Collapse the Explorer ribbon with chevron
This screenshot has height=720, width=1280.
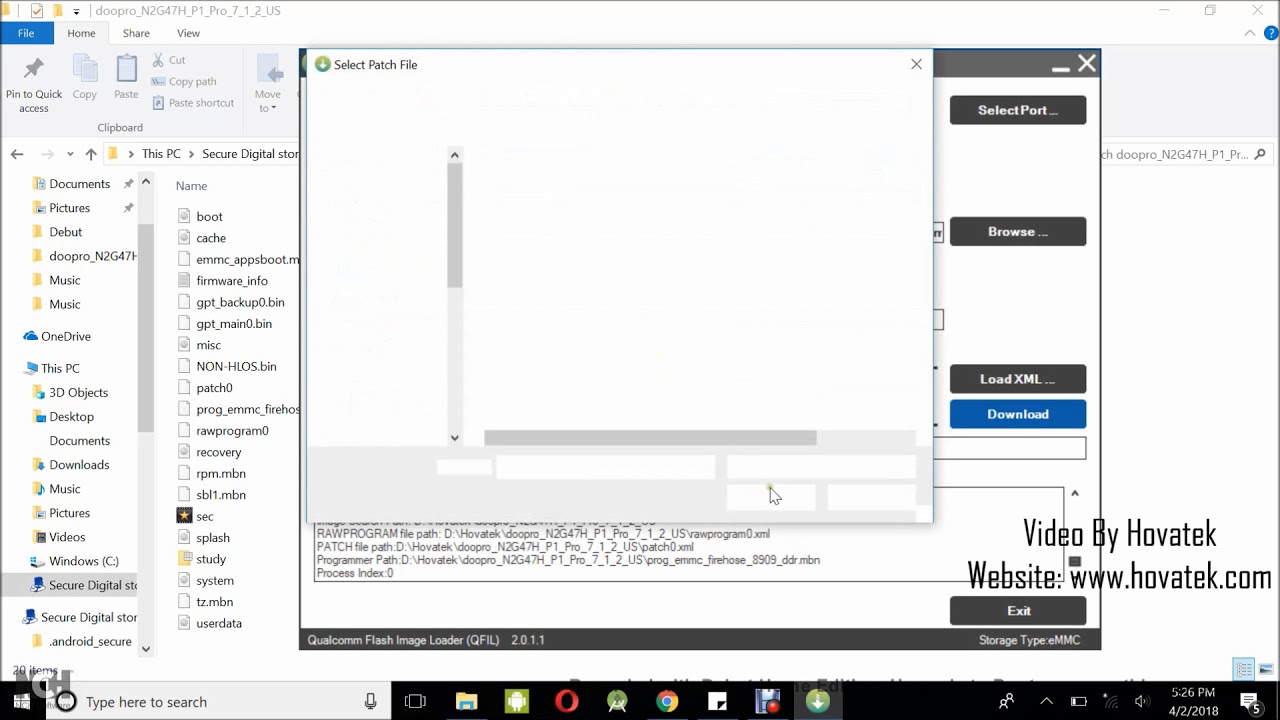tap(1250, 33)
